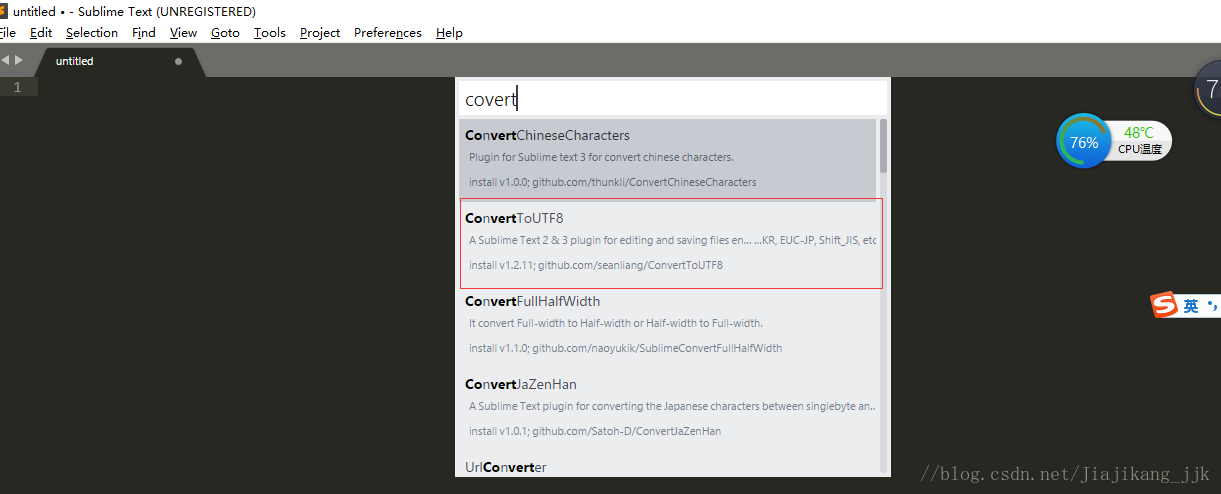Click 'install v1.0.0; github.com/thunkli/ConvertChineseCharacters' text
1221x494 pixels.
(x=613, y=182)
